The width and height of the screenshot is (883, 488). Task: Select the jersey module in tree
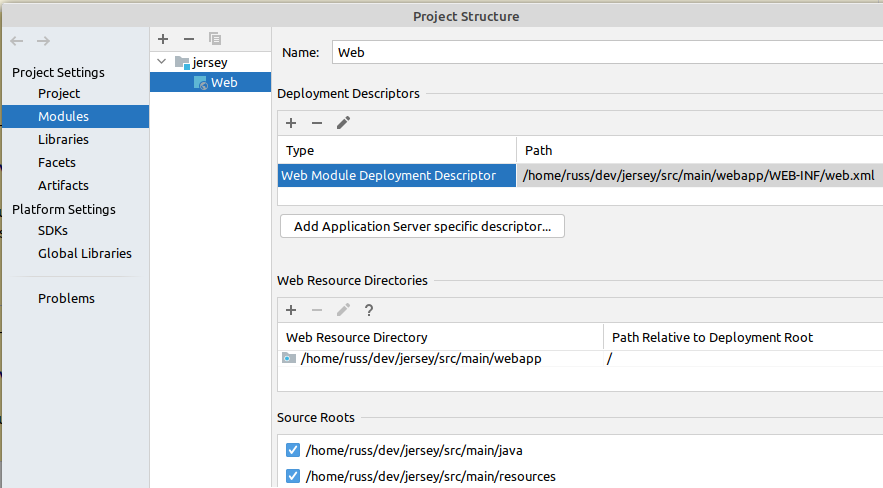(x=211, y=62)
